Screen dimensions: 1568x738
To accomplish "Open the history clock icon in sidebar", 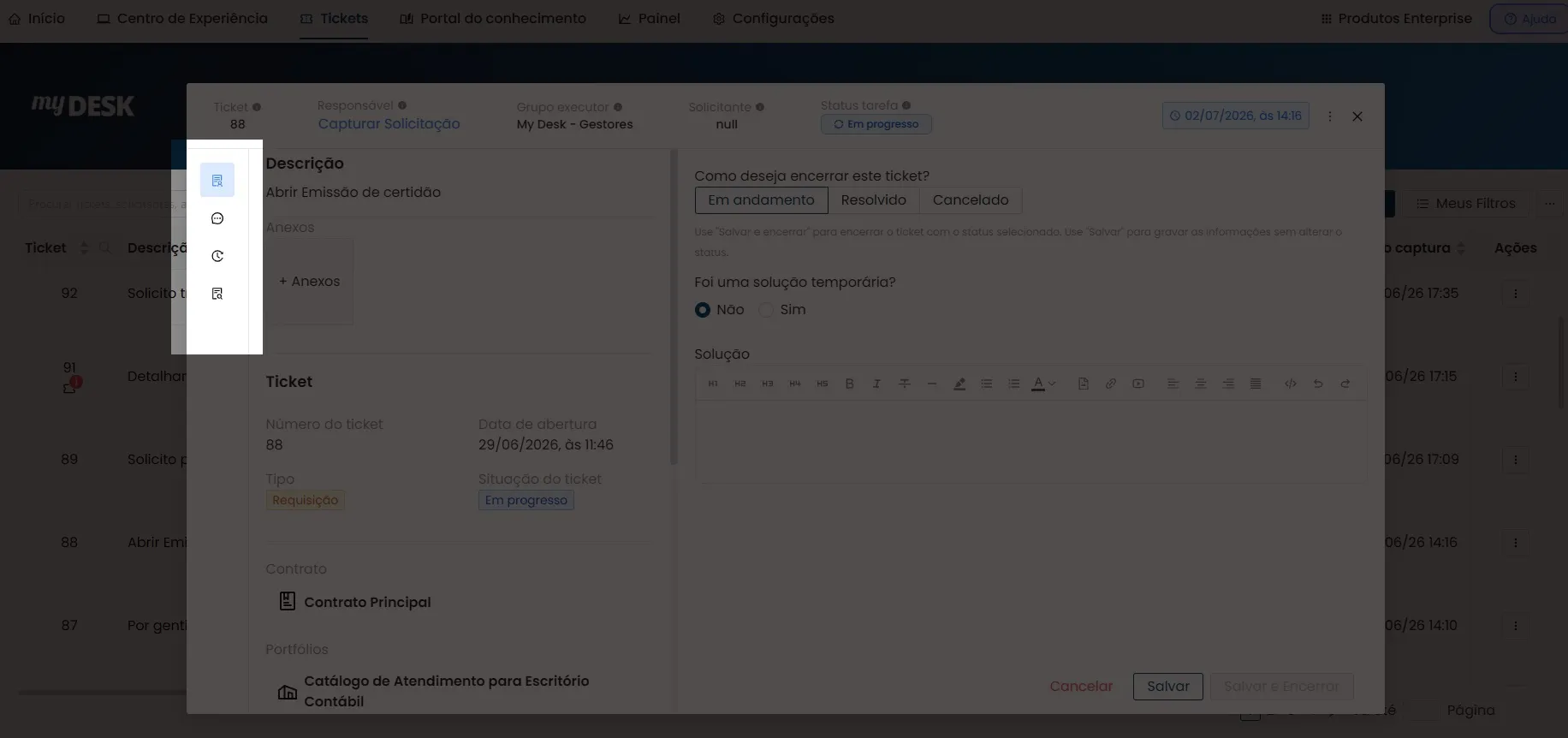I will click(x=217, y=256).
